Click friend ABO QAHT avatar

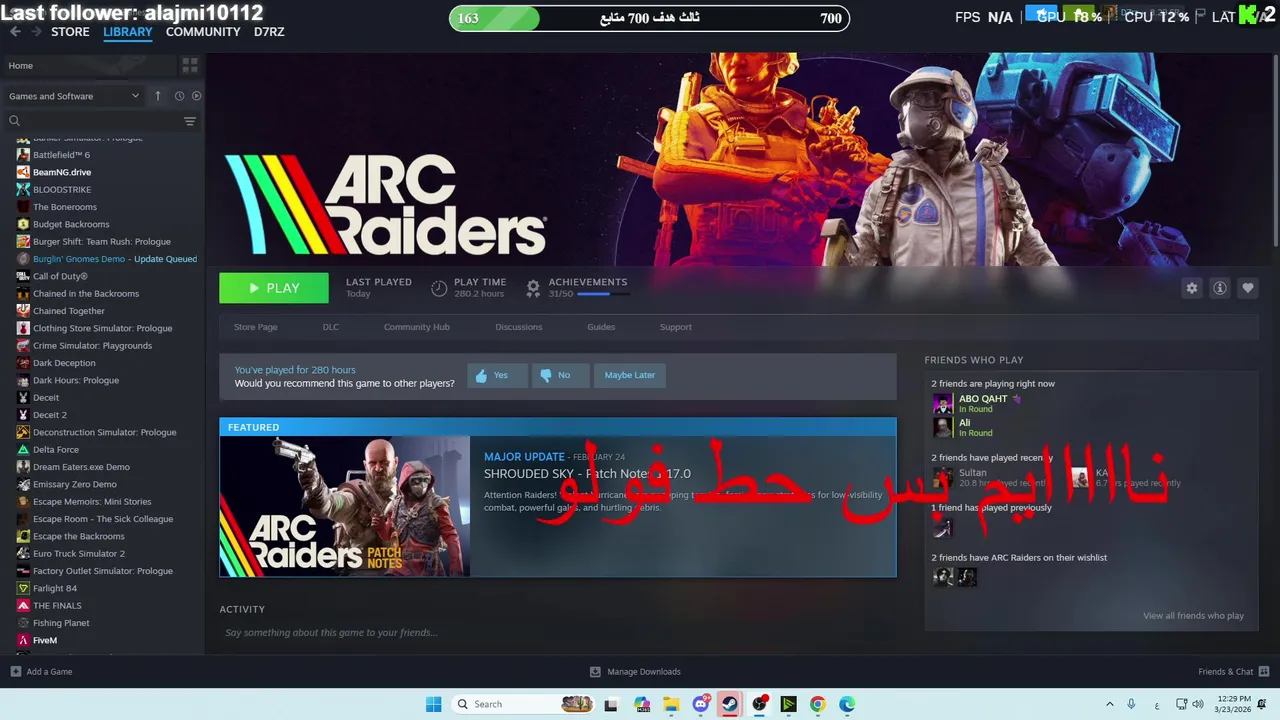point(943,404)
